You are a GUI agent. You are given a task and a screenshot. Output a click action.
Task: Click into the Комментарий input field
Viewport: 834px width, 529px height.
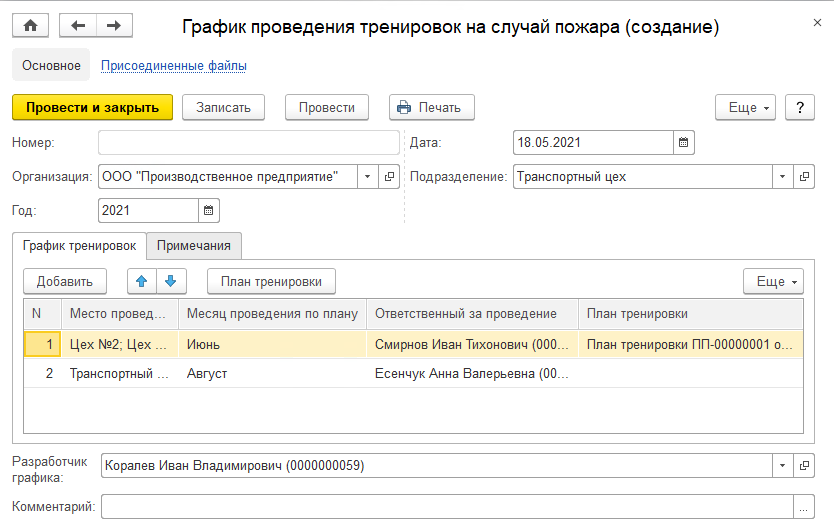[445, 508]
